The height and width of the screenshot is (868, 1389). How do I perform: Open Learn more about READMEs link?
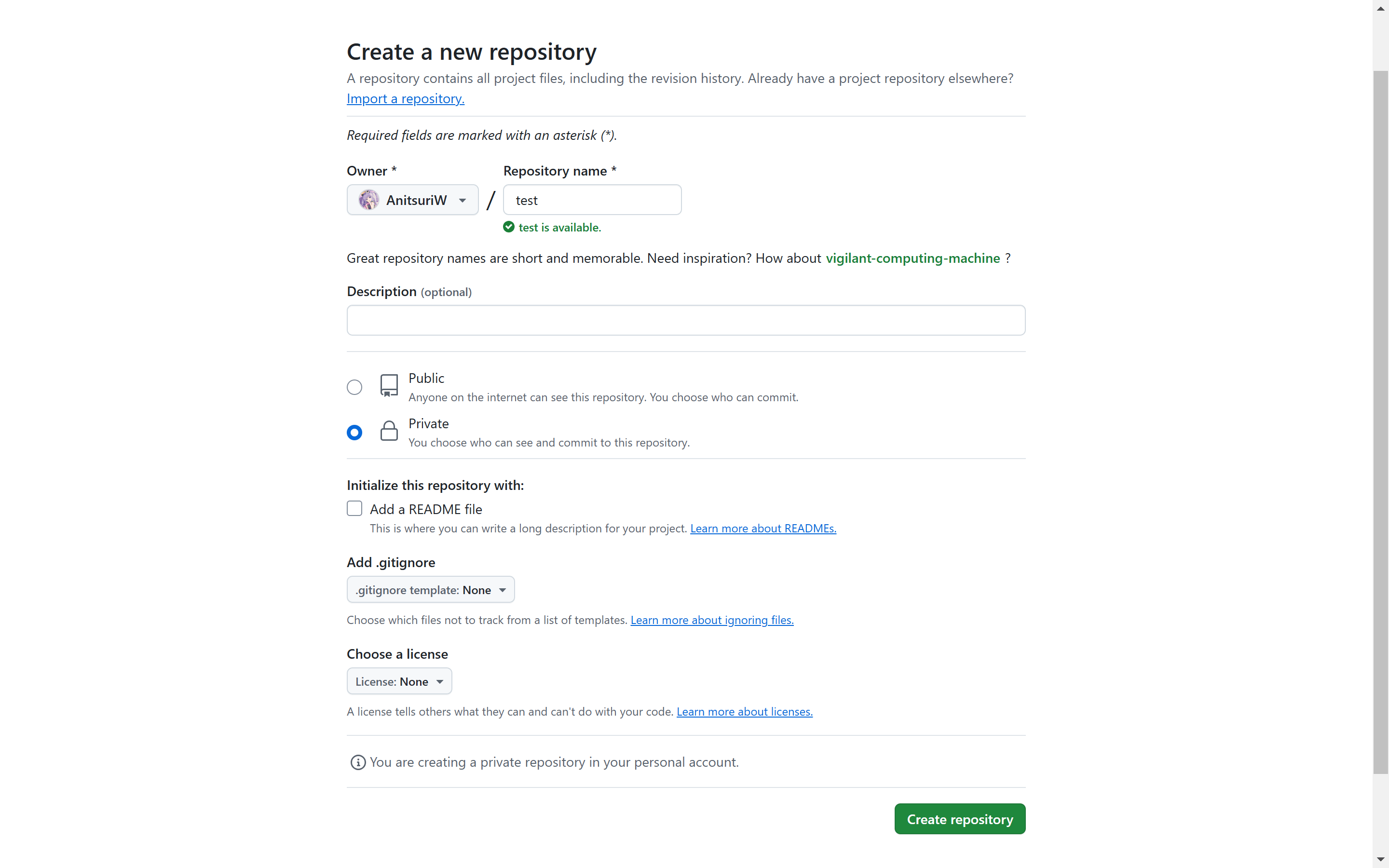tap(763, 528)
